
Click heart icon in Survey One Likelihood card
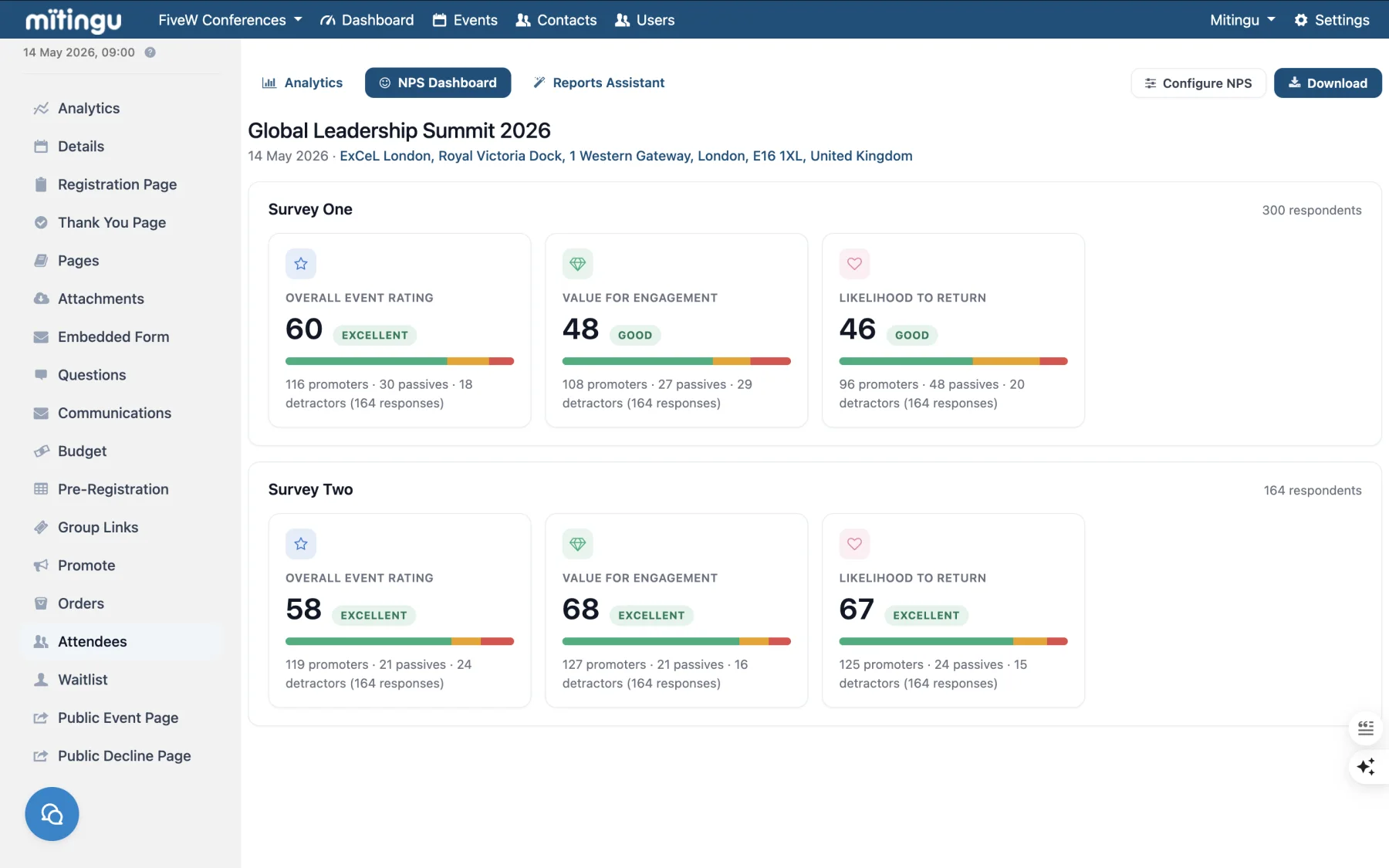(854, 264)
